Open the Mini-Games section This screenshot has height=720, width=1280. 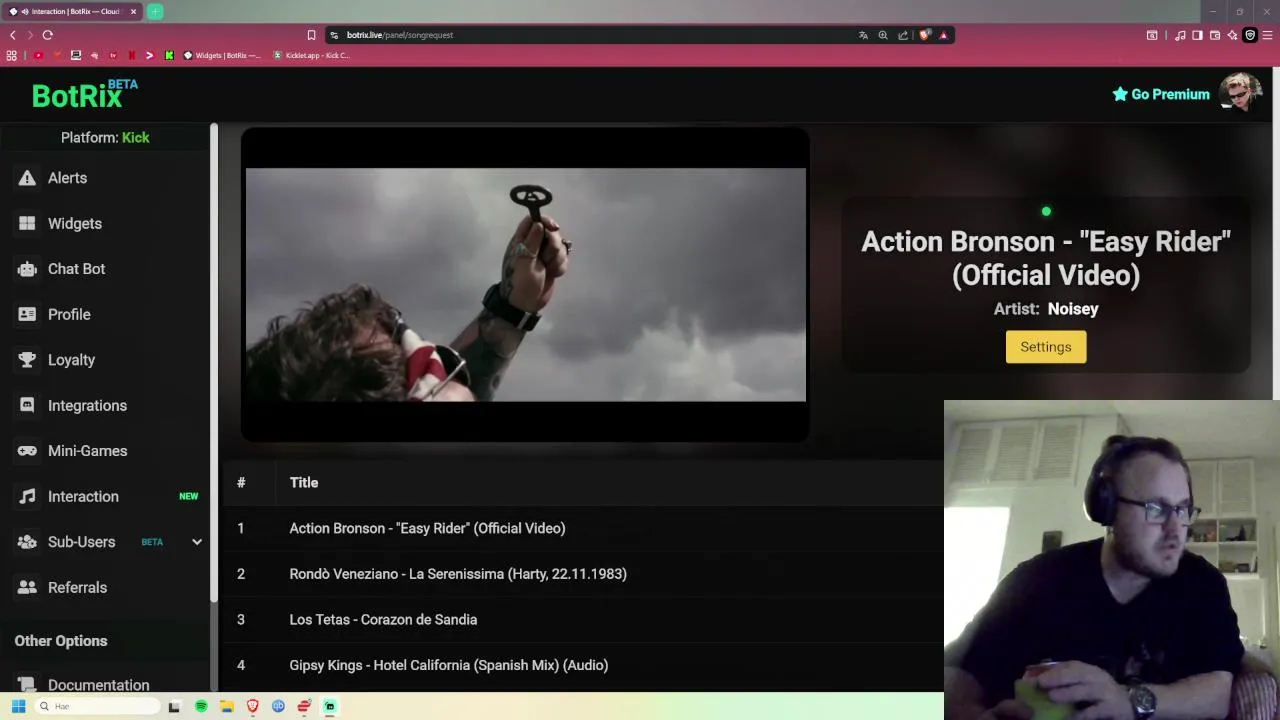87,451
